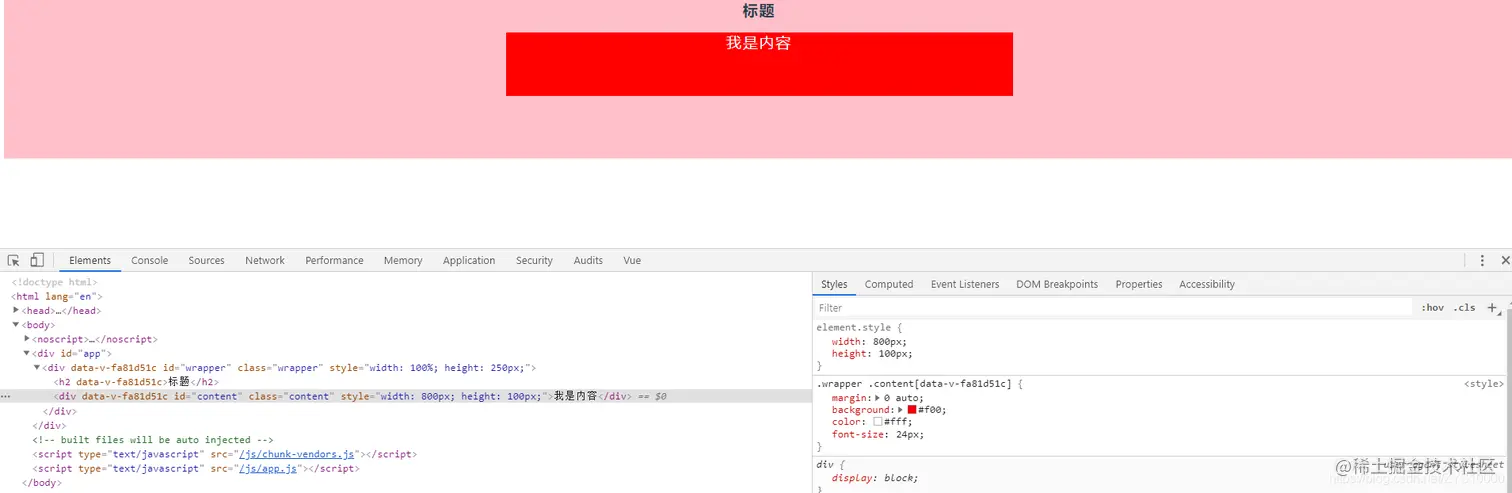Click the red 我是内容 content box
1512x493 pixels.
click(759, 64)
